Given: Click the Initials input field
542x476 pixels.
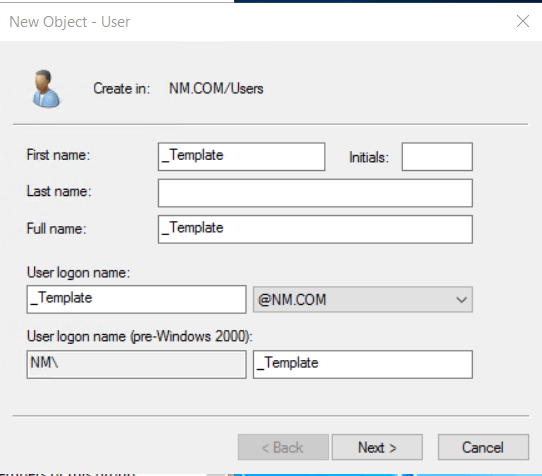Looking at the screenshot, I should click(x=437, y=157).
